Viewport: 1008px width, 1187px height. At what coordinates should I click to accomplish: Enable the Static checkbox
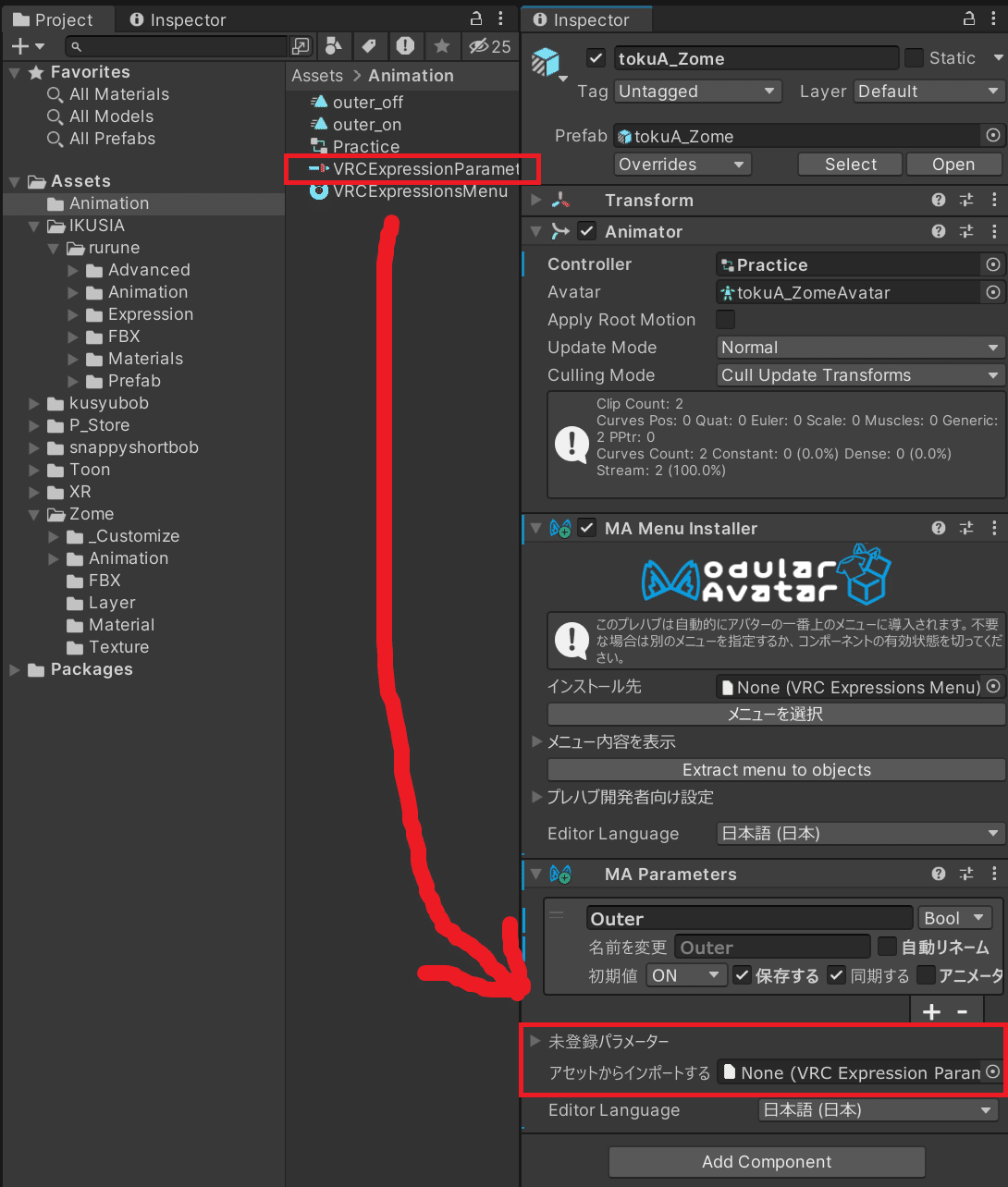[914, 57]
